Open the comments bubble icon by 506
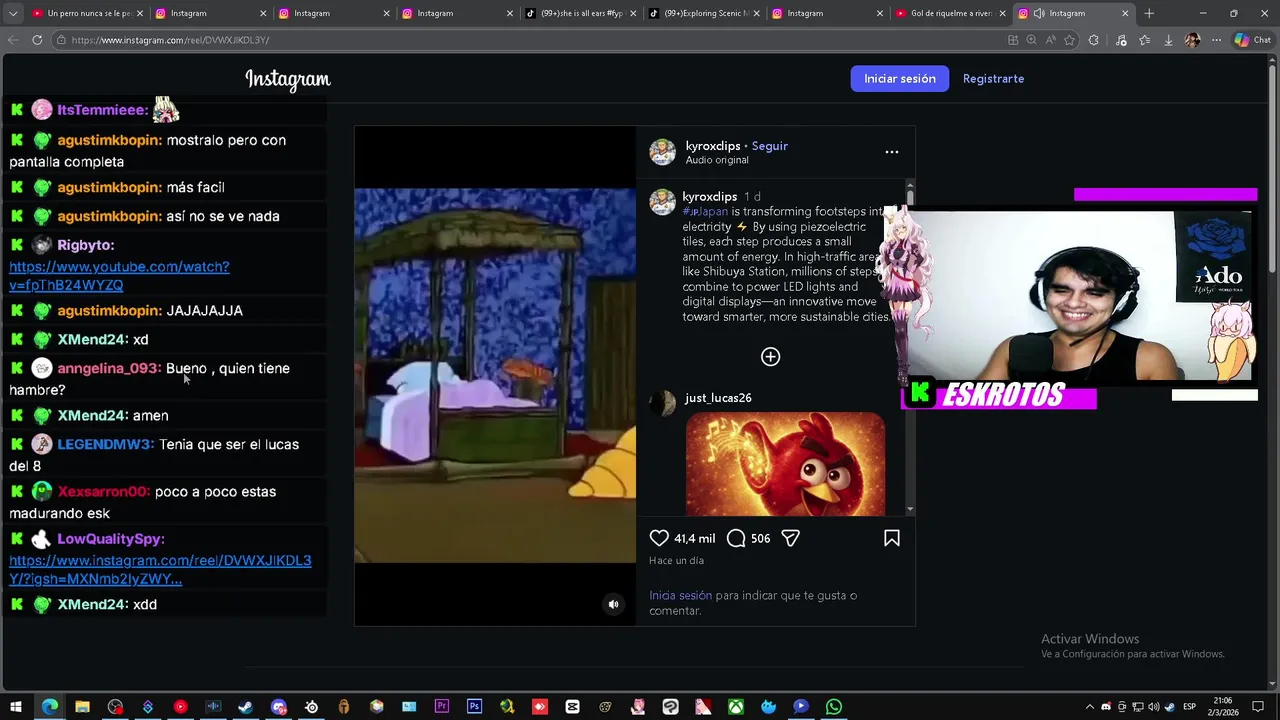 pos(736,538)
